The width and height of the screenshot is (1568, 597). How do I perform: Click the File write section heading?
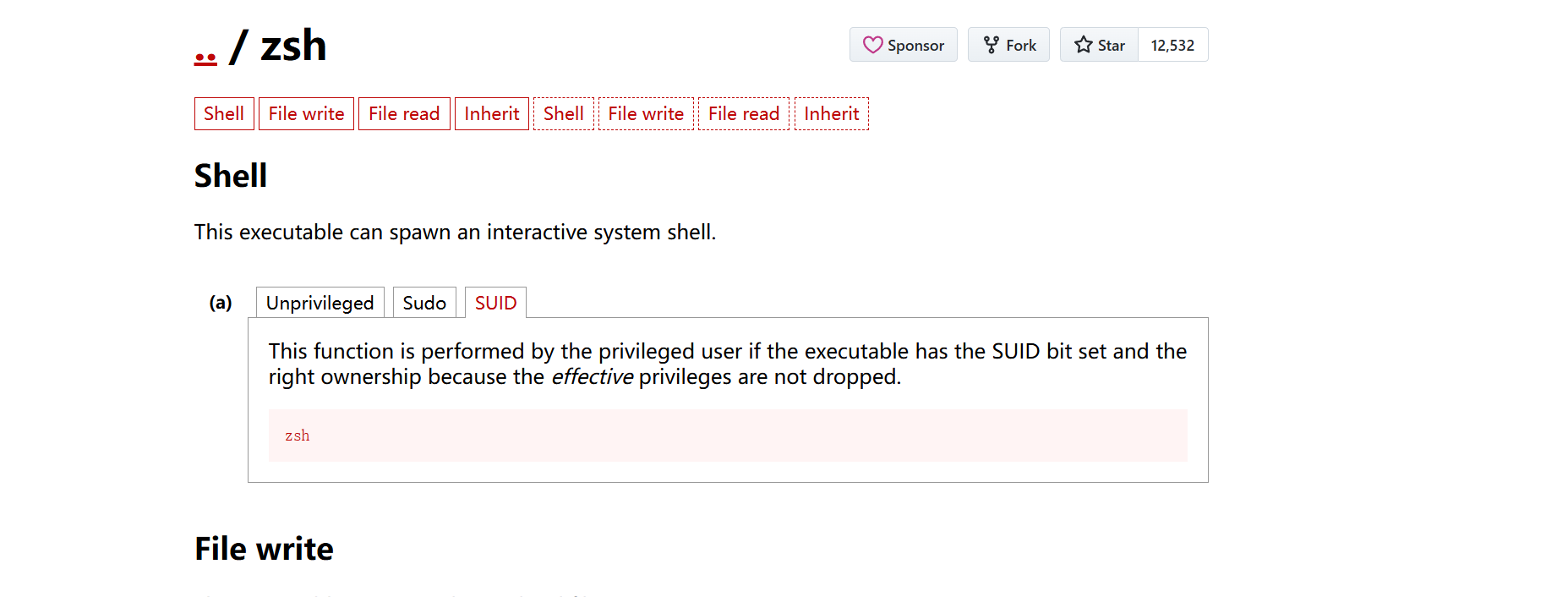click(x=264, y=549)
